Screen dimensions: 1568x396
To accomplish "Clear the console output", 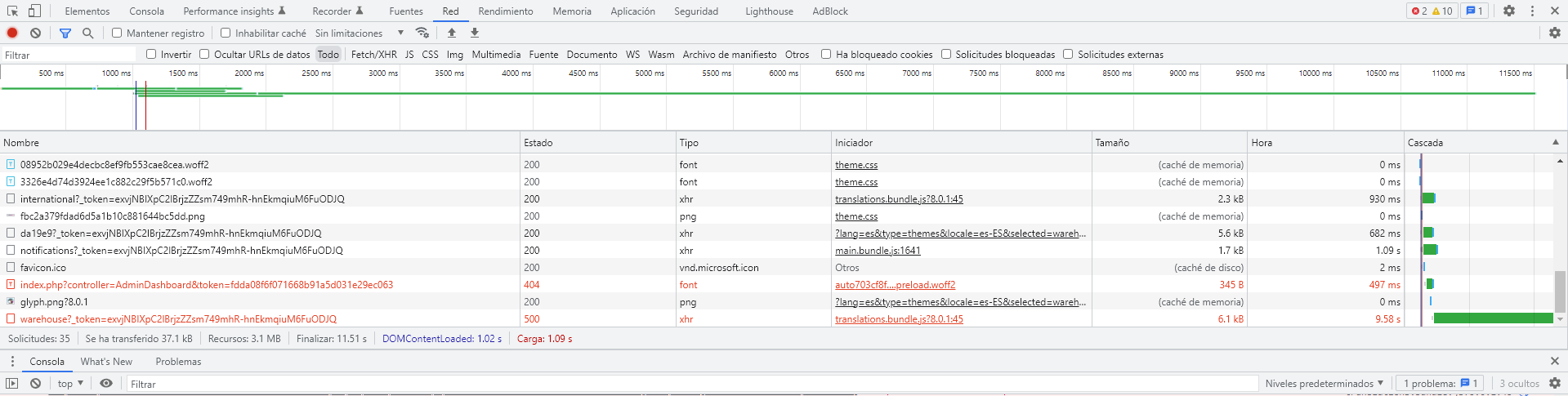I will click(x=35, y=383).
